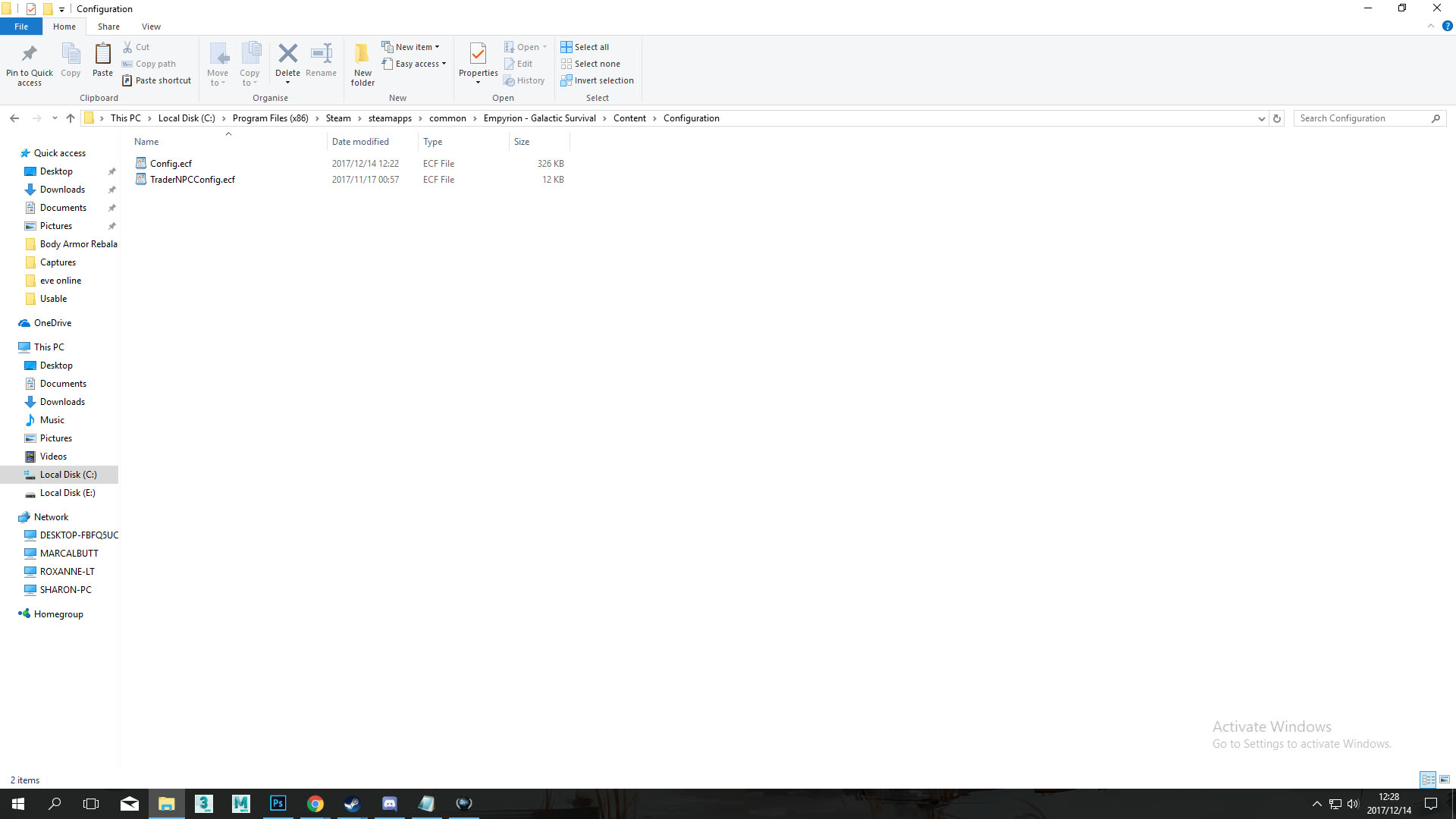This screenshot has height=819, width=1456.
Task: Open Music under This PC
Action: click(52, 420)
